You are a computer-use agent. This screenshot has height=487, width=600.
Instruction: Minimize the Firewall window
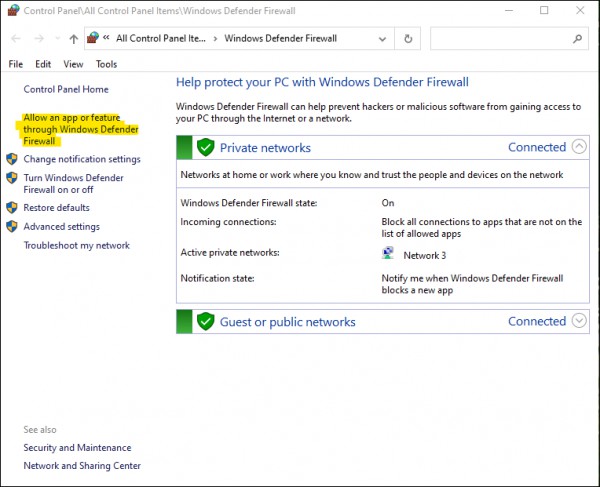click(x=509, y=10)
